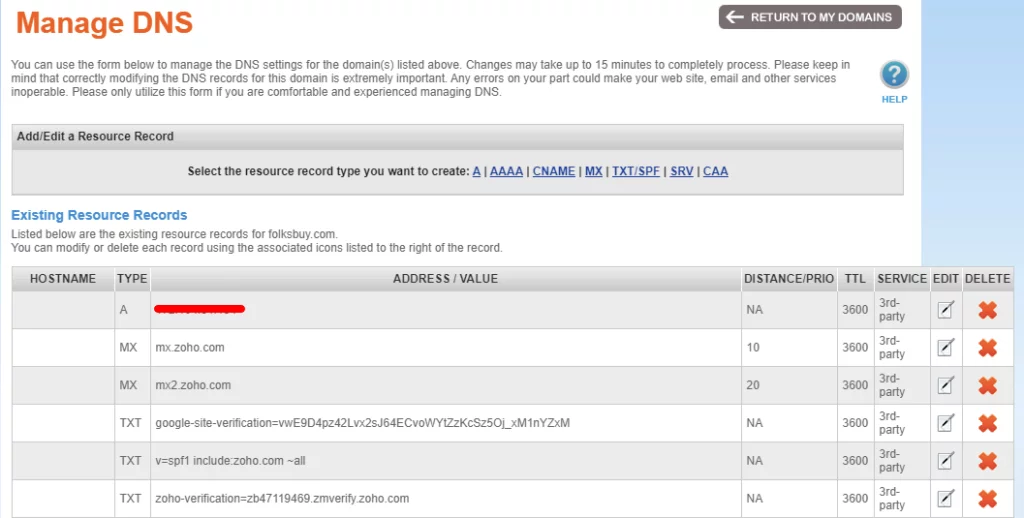1024x518 pixels.
Task: Edit the mx2.zoho.com MX record
Action: [x=945, y=385]
